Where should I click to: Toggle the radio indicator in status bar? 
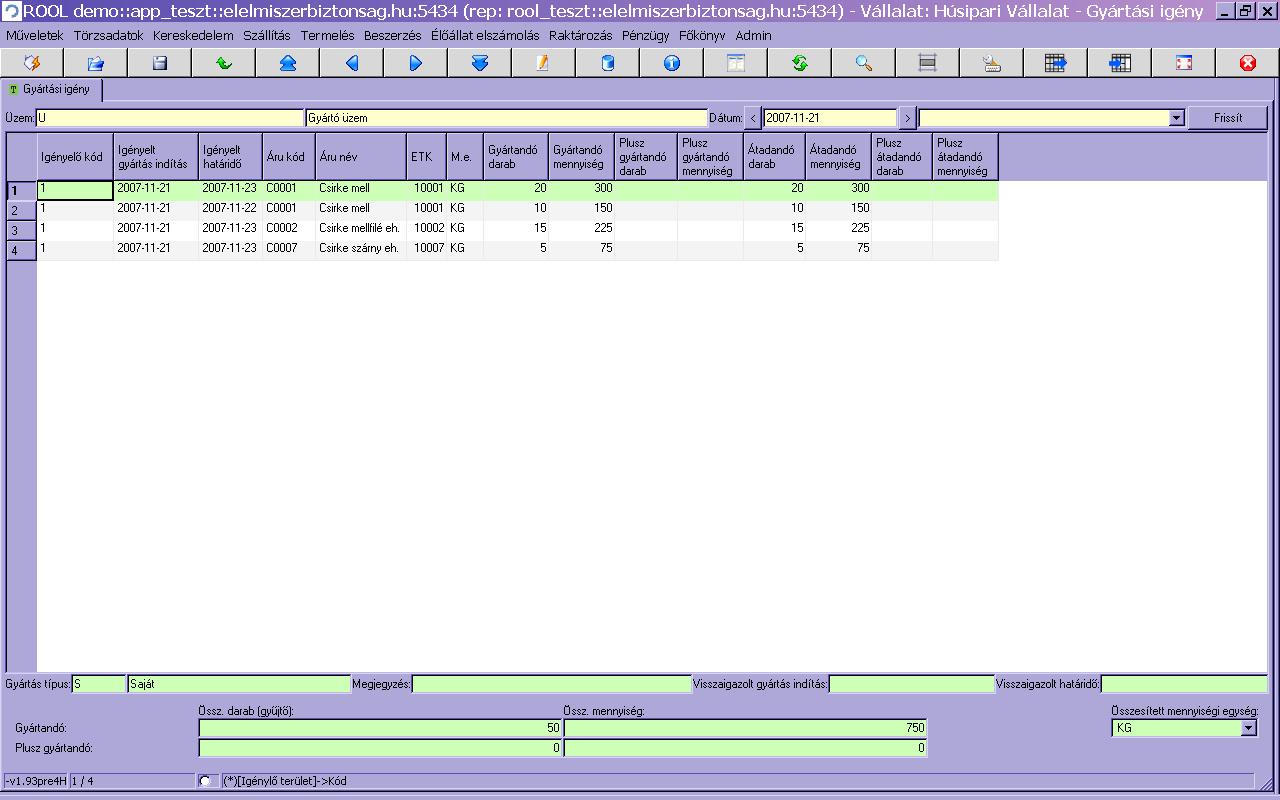click(x=205, y=781)
